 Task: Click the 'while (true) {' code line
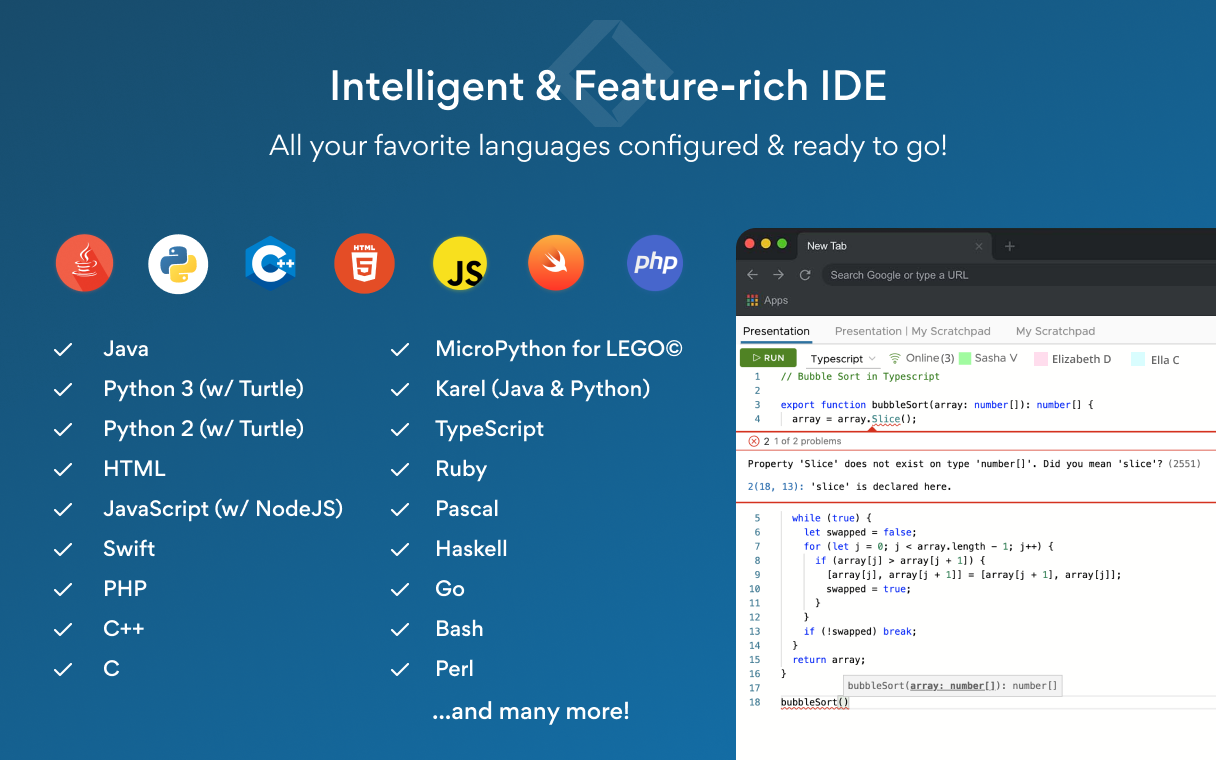click(x=832, y=518)
